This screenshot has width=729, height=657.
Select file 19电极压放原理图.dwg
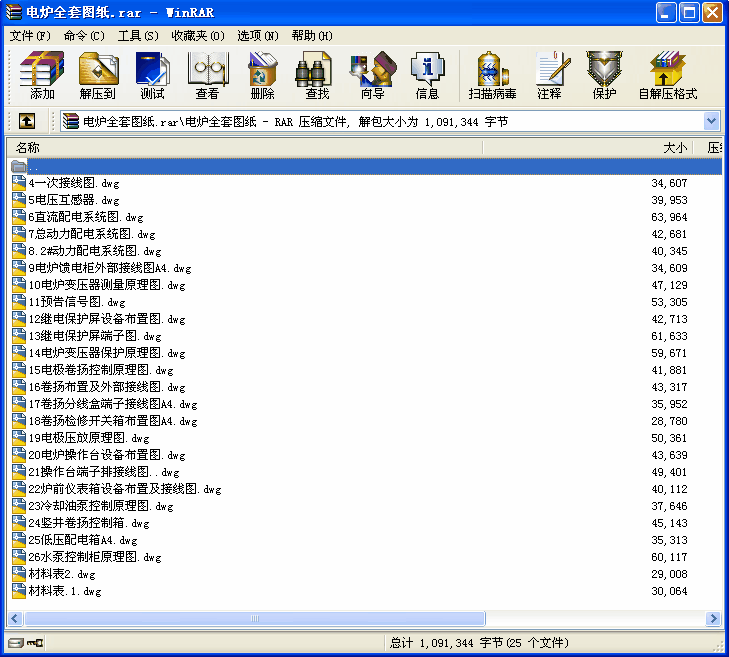coord(89,438)
